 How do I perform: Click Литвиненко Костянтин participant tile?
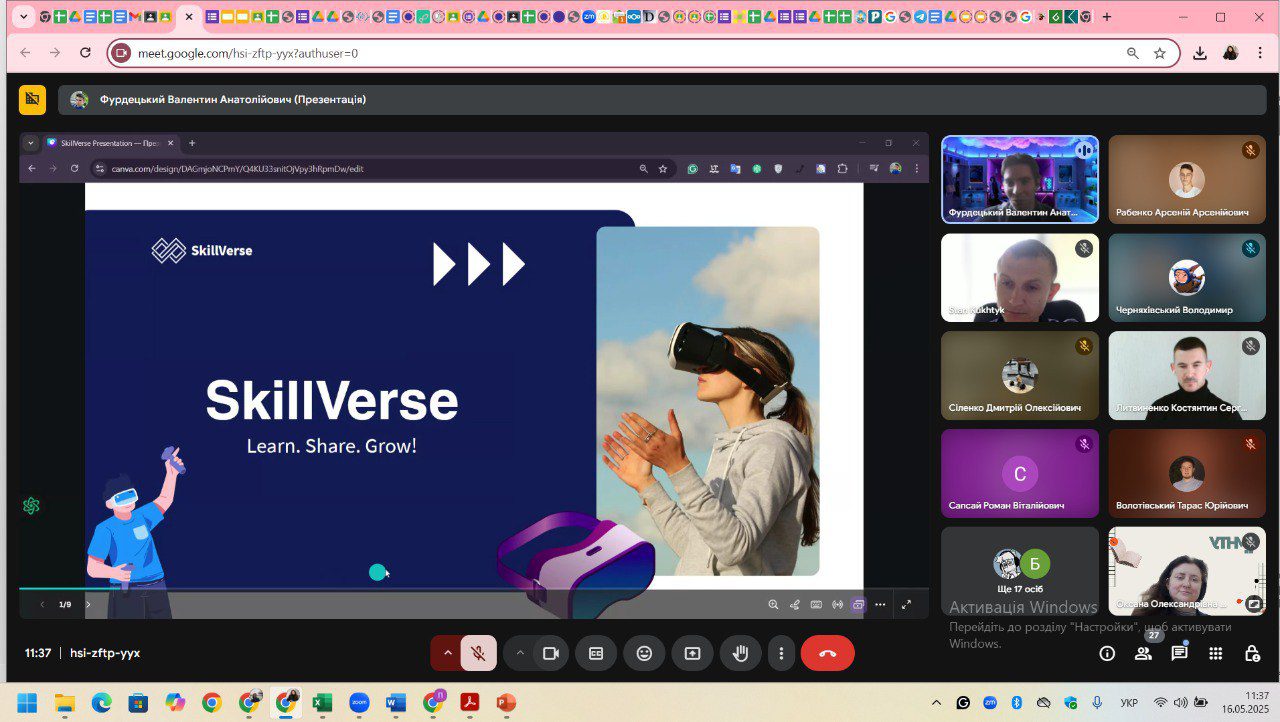click(1187, 375)
